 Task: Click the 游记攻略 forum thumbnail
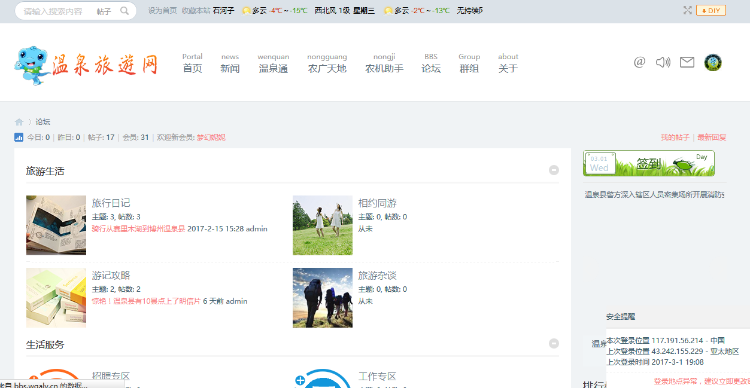pos(56,298)
